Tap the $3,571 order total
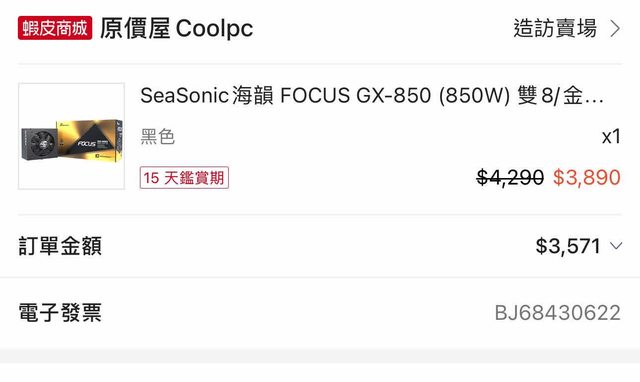640x382 pixels. (x=568, y=246)
